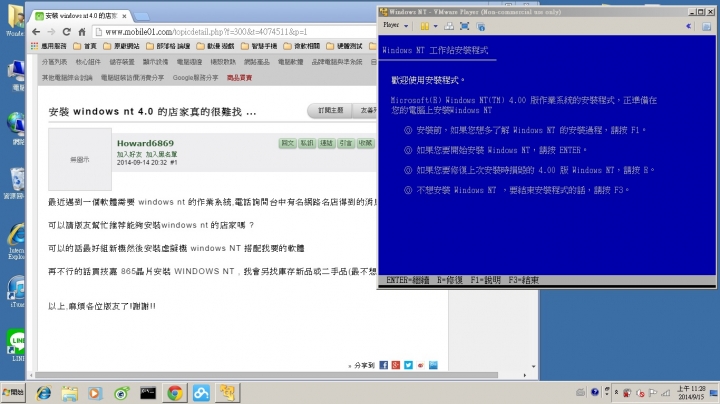Open the command prompt icon on the taskbar

point(148,393)
